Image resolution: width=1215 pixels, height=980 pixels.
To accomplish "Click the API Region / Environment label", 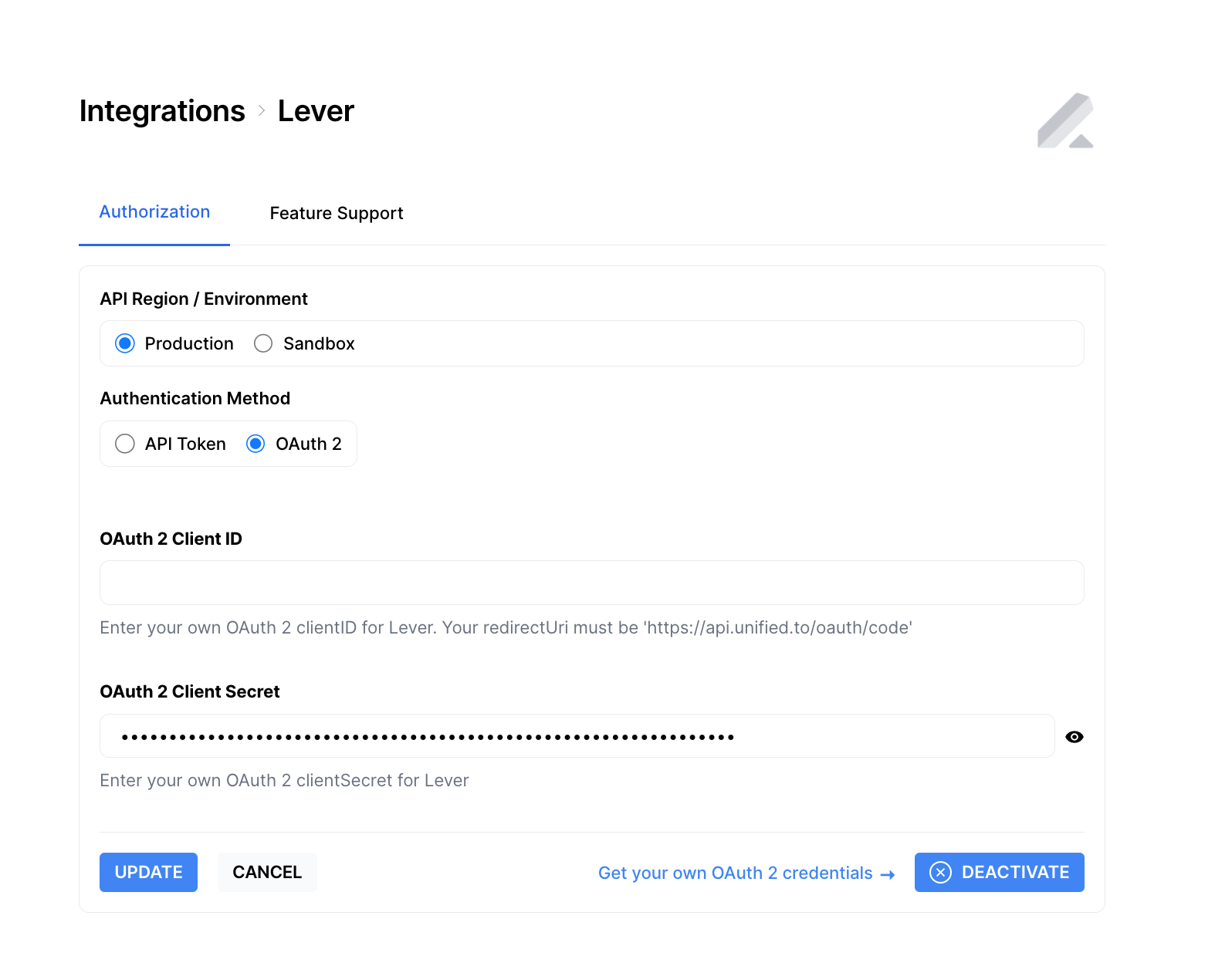I will pos(204,299).
